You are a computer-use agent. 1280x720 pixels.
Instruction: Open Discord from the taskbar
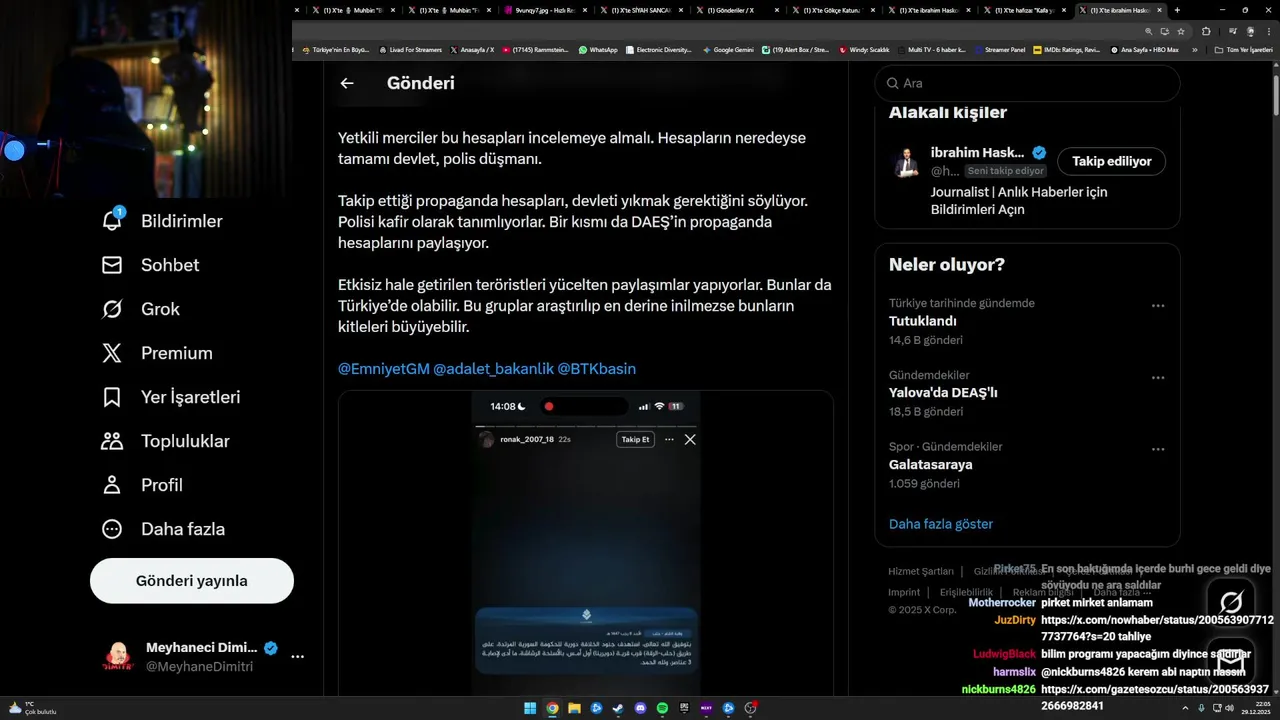point(640,708)
